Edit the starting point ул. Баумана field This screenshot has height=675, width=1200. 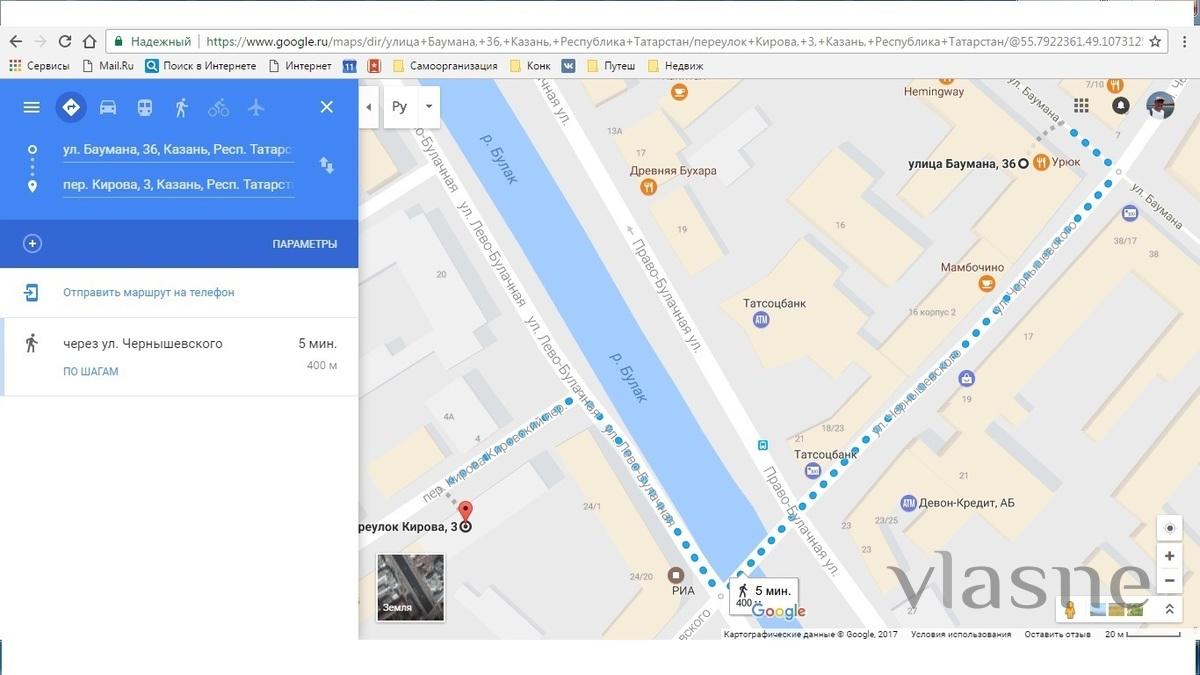178,150
